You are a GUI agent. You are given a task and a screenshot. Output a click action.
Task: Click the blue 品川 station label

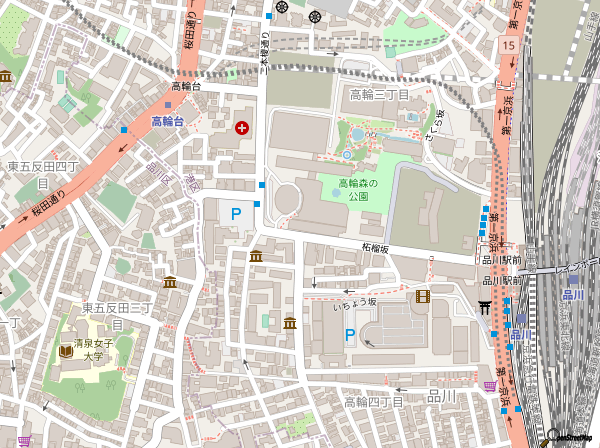(572, 294)
